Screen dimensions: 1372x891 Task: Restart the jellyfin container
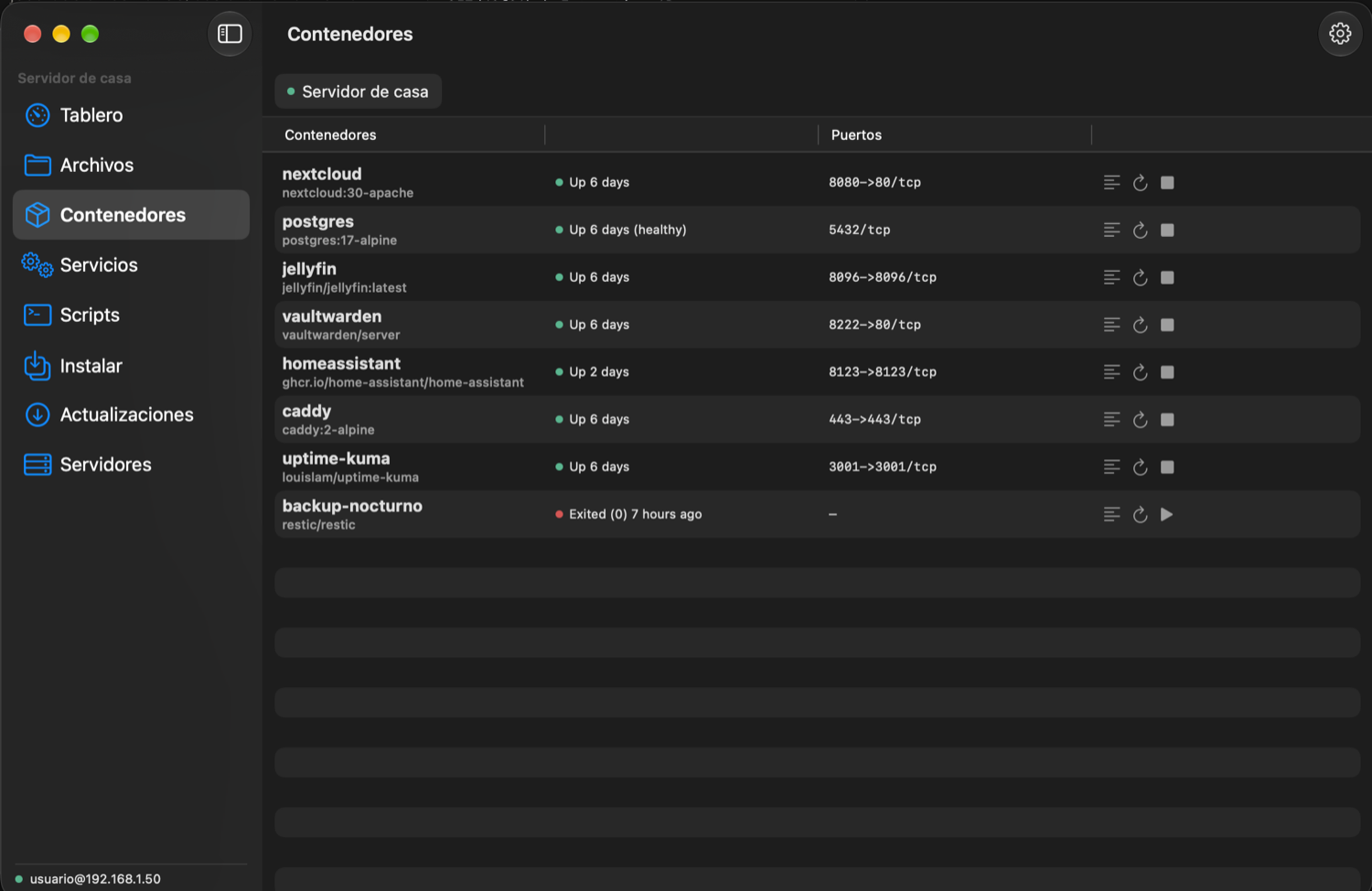point(1140,277)
